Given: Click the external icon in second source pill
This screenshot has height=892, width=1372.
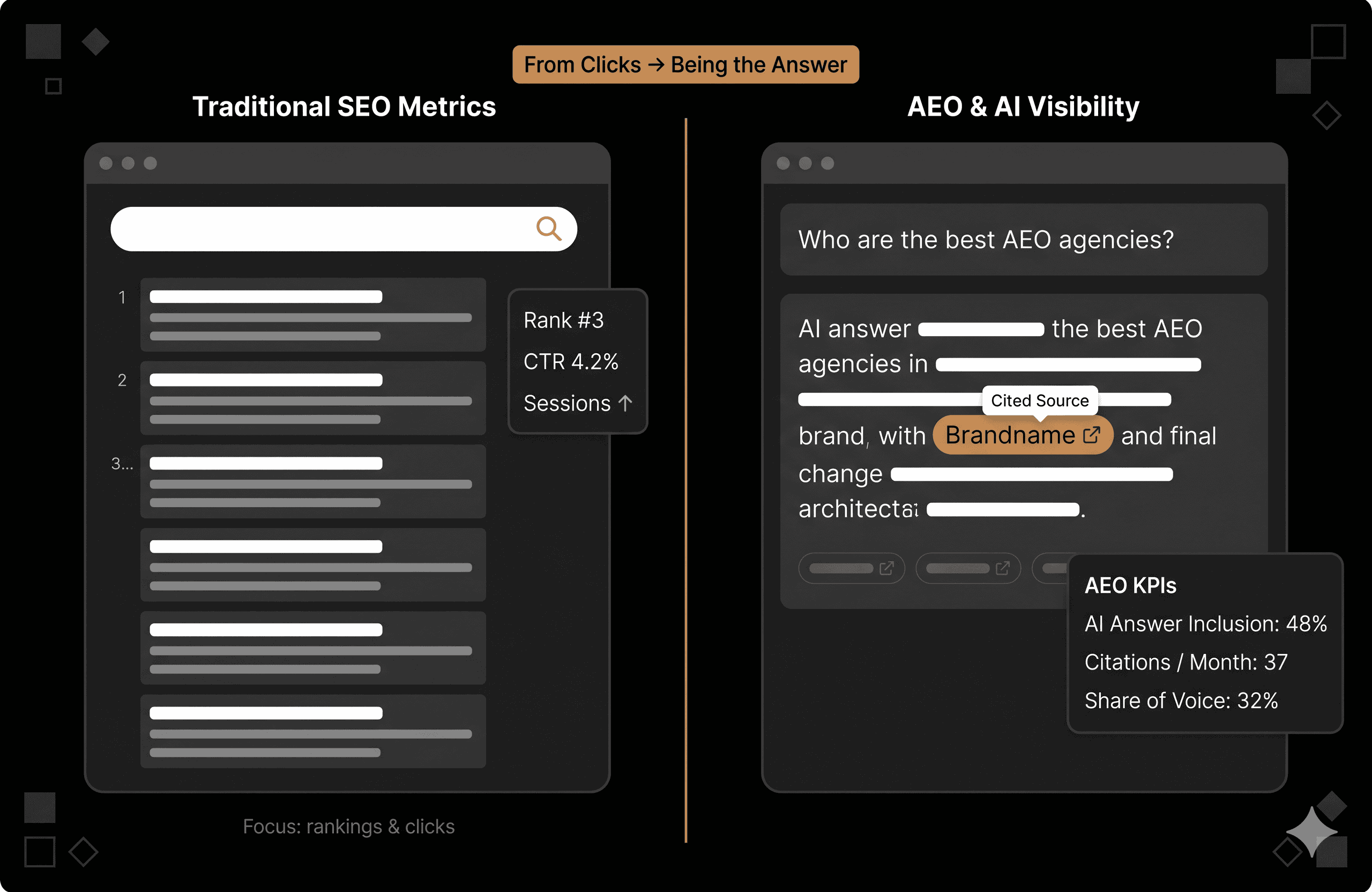Looking at the screenshot, I should (1003, 569).
